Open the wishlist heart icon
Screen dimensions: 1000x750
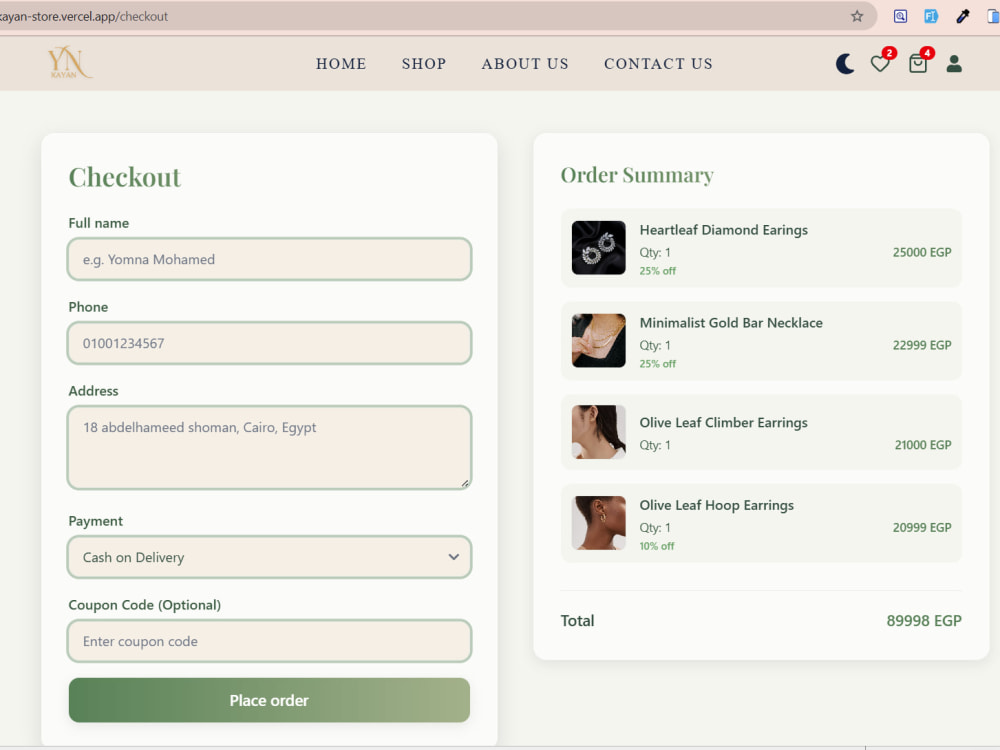click(x=881, y=64)
